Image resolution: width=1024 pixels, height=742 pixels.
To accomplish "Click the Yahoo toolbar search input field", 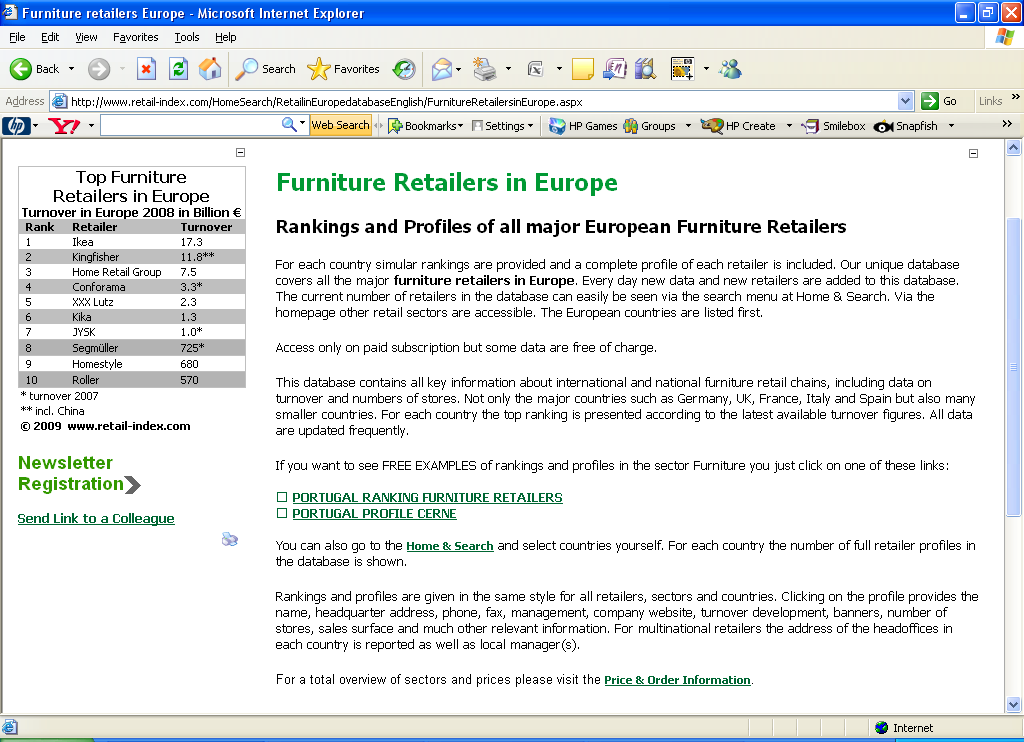I will pyautogui.click(x=190, y=126).
